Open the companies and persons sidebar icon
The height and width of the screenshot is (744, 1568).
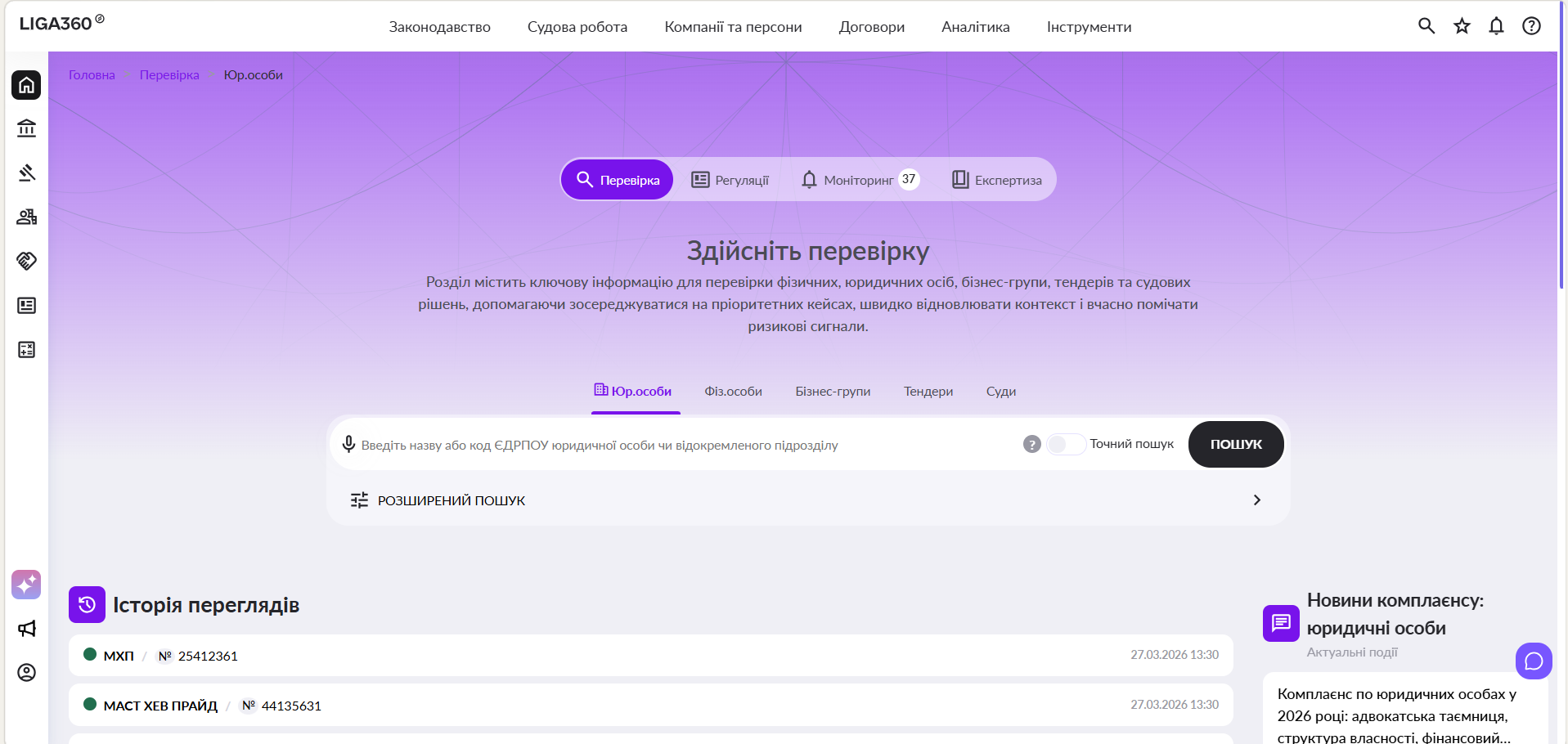click(x=26, y=217)
